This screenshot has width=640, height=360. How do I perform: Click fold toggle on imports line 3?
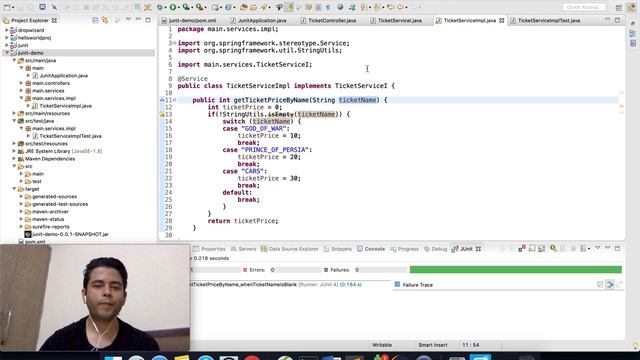tap(175, 43)
